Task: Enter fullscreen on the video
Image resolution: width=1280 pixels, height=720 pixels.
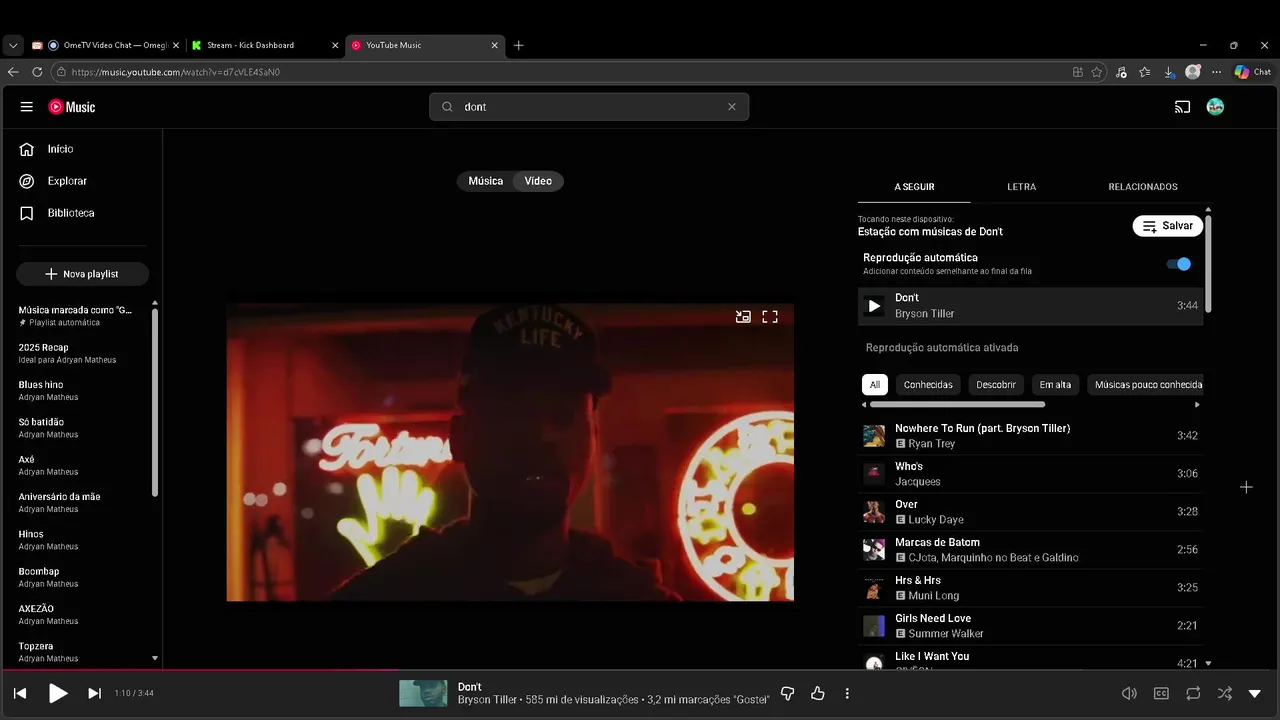Action: [x=770, y=317]
